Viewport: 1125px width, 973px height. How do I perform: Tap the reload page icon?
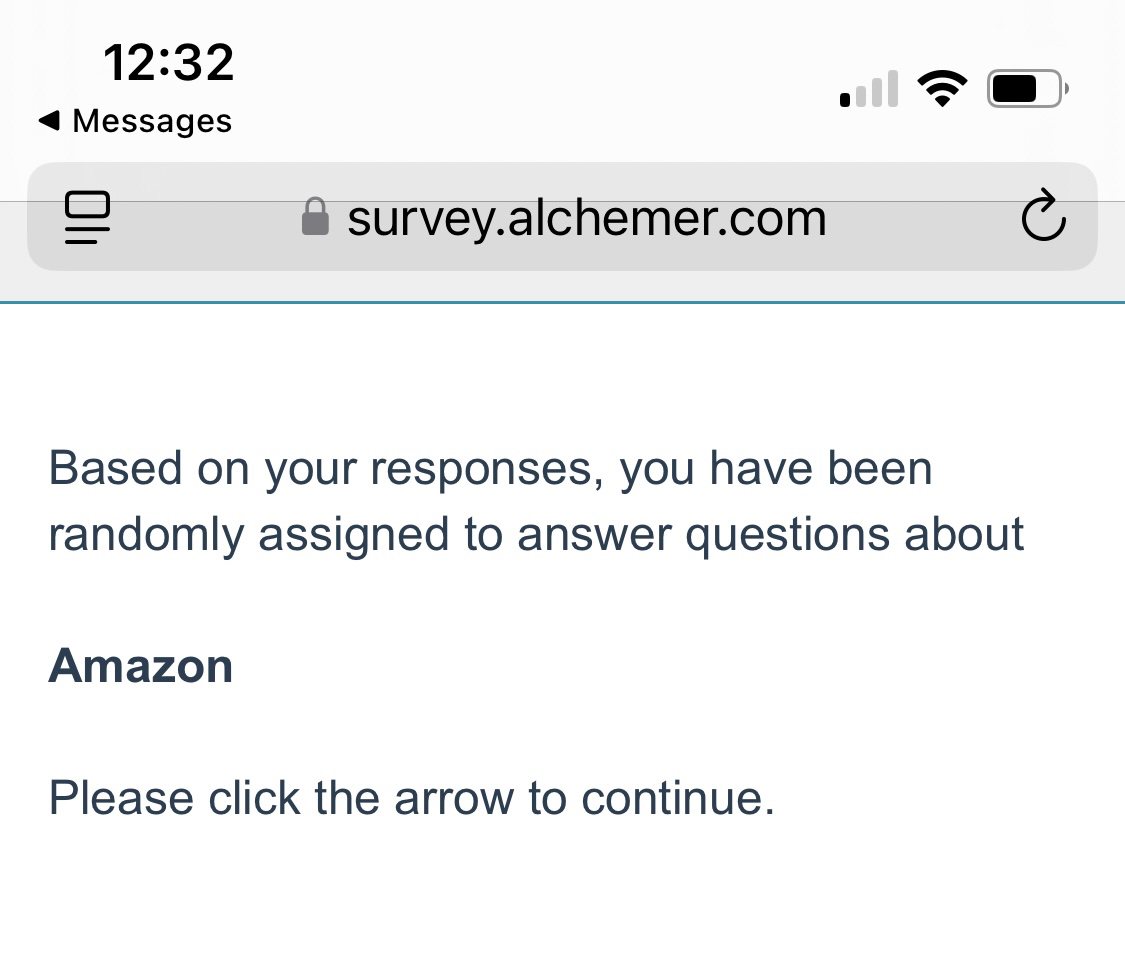click(x=1043, y=216)
